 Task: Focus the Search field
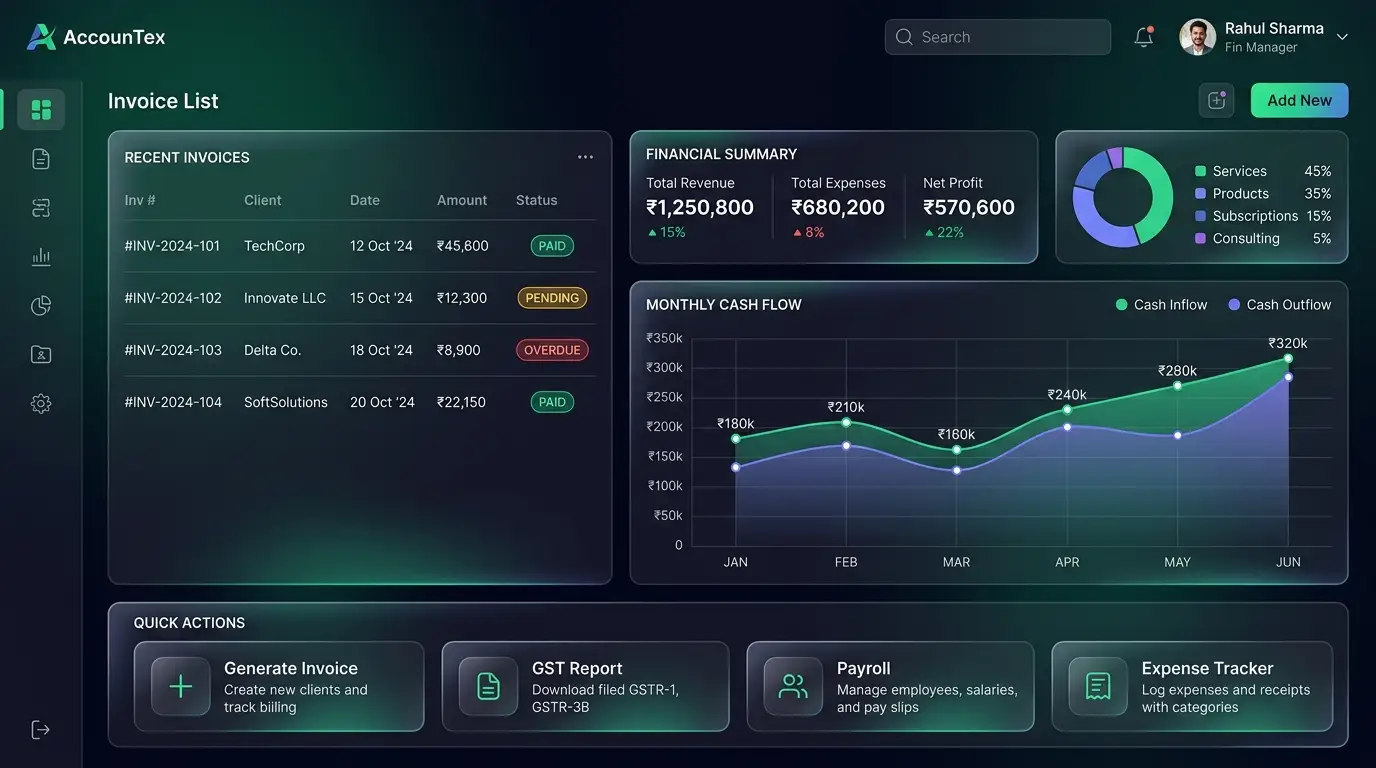[x=997, y=37]
